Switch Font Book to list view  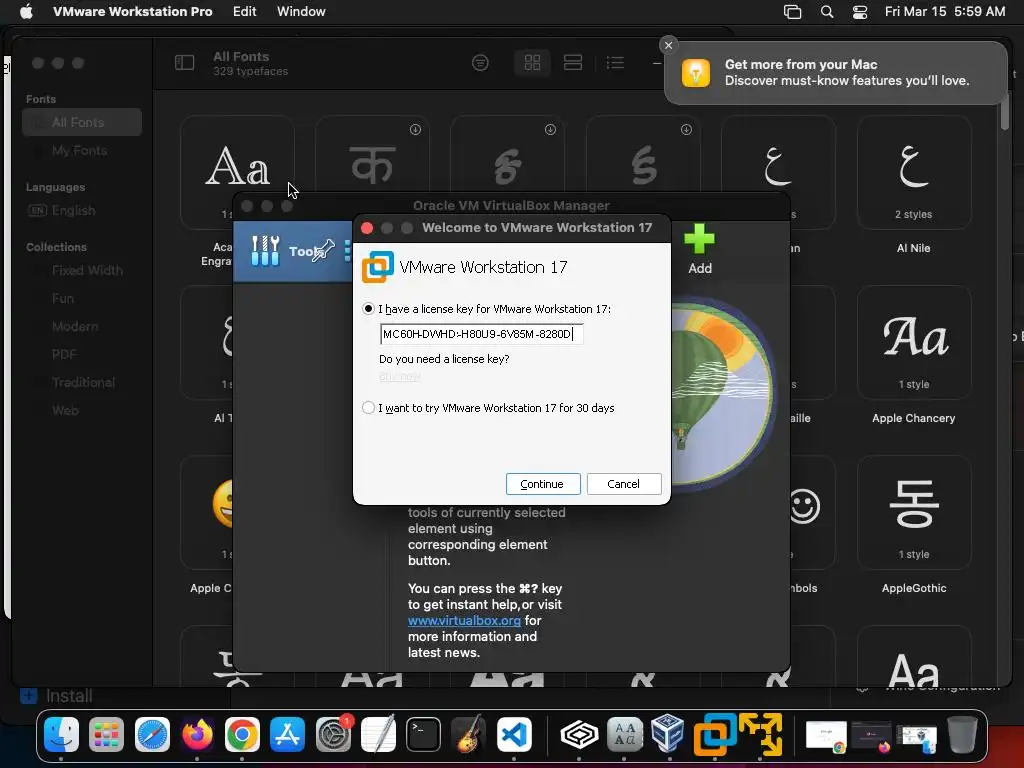(x=615, y=63)
